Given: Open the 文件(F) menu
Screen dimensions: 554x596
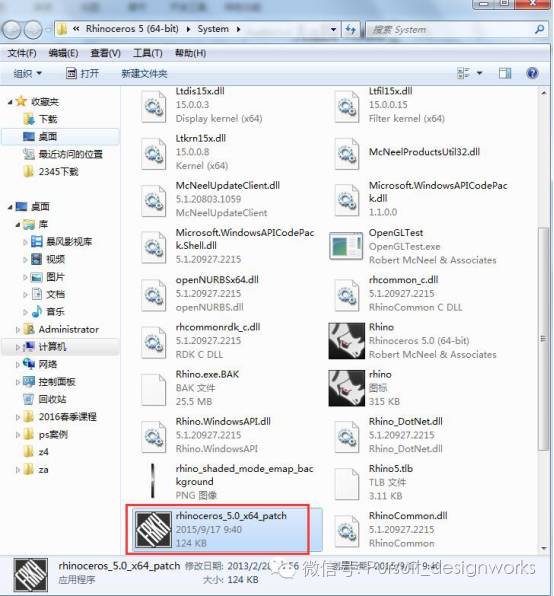Looking at the screenshot, I should (22, 53).
